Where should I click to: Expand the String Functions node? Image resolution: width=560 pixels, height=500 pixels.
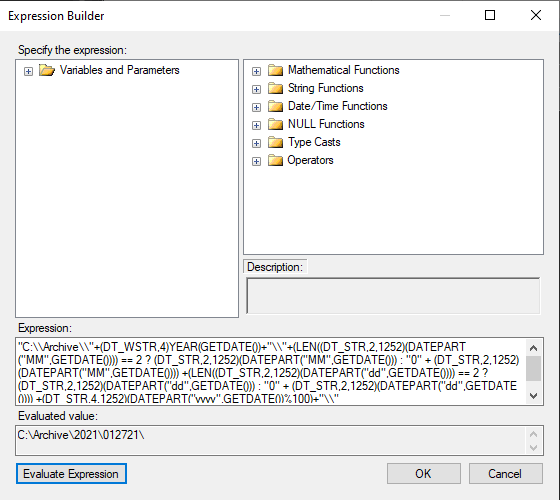coord(256,89)
